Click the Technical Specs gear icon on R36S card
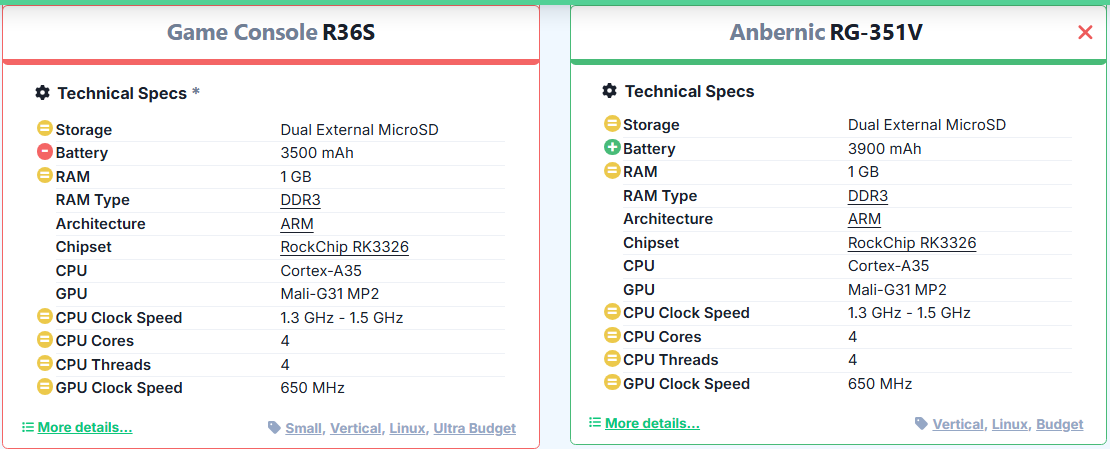Viewport: 1110px width, 449px height. pyautogui.click(x=42, y=93)
